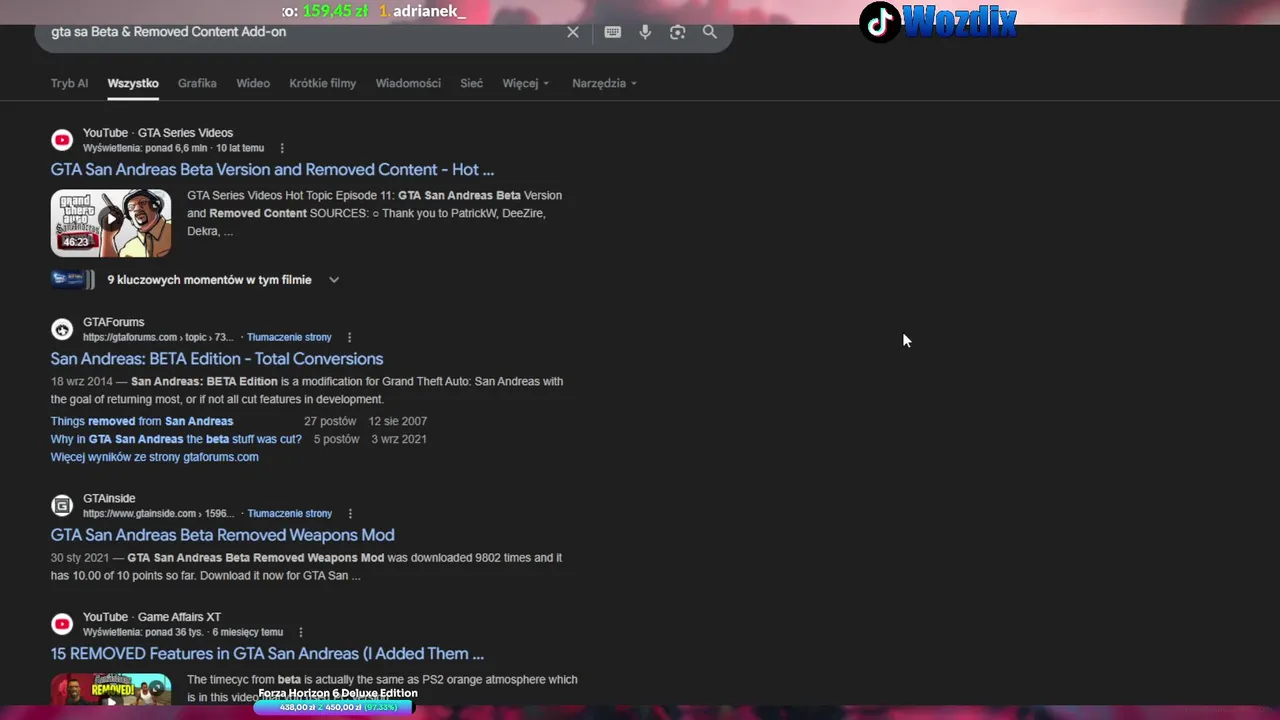The height and width of the screenshot is (720, 1280).
Task: Switch to the Sieć tab
Action: [x=471, y=83]
